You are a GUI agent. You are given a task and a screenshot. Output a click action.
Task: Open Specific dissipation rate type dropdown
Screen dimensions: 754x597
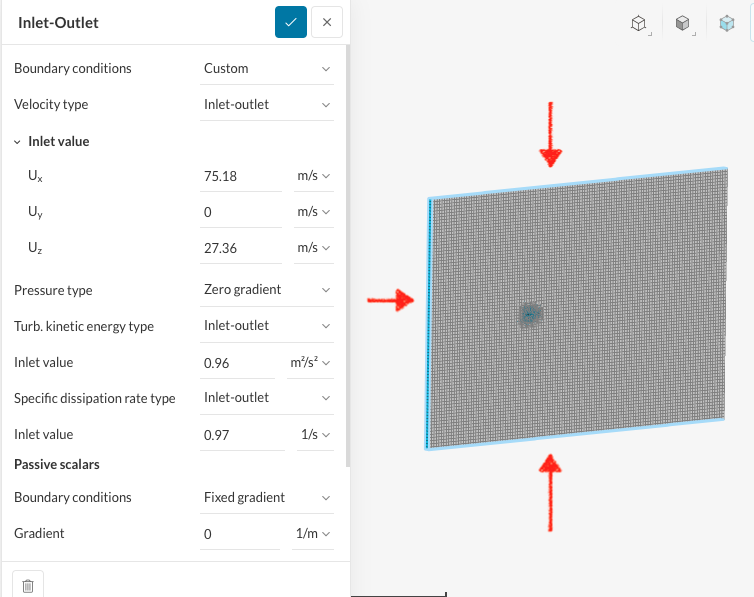point(266,398)
